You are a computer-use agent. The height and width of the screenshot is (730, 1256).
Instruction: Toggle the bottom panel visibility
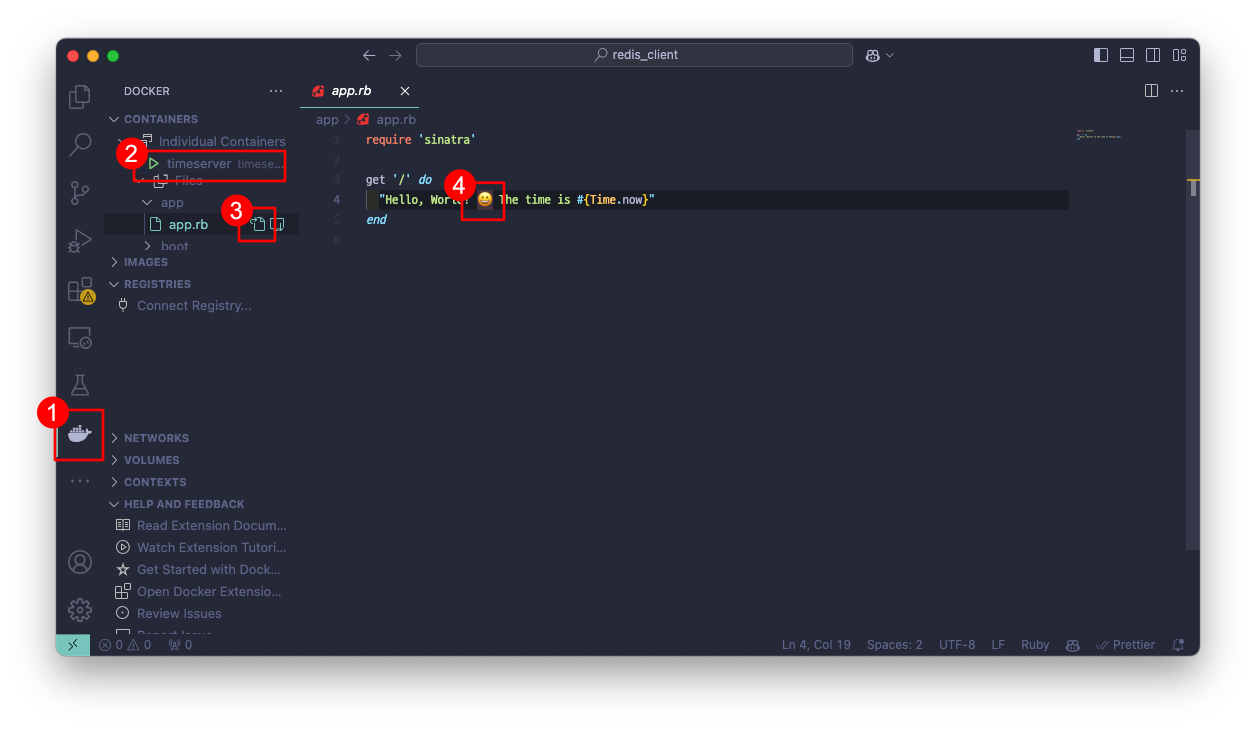[x=1127, y=55]
